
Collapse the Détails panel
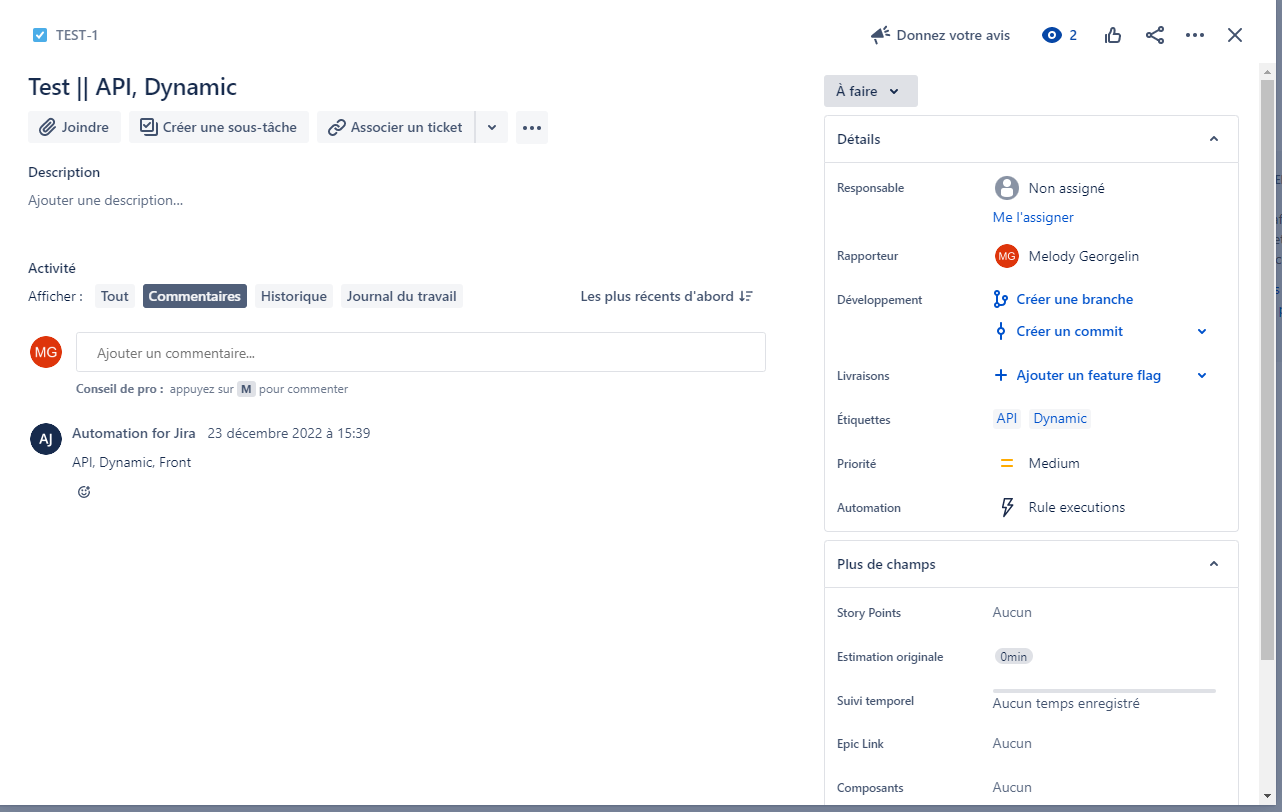click(x=1213, y=139)
